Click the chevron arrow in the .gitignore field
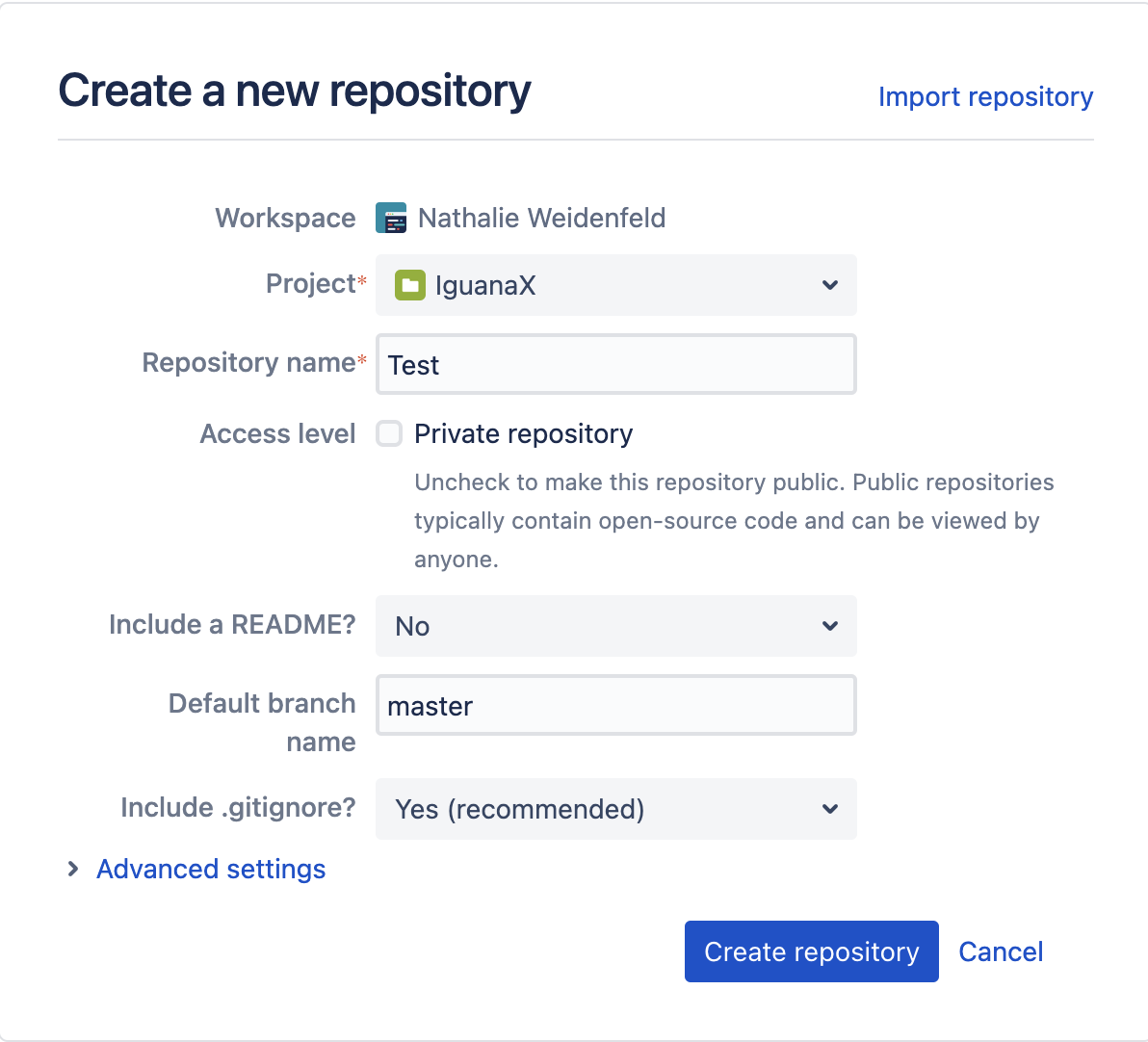This screenshot has width=1148, height=1042. coord(829,809)
